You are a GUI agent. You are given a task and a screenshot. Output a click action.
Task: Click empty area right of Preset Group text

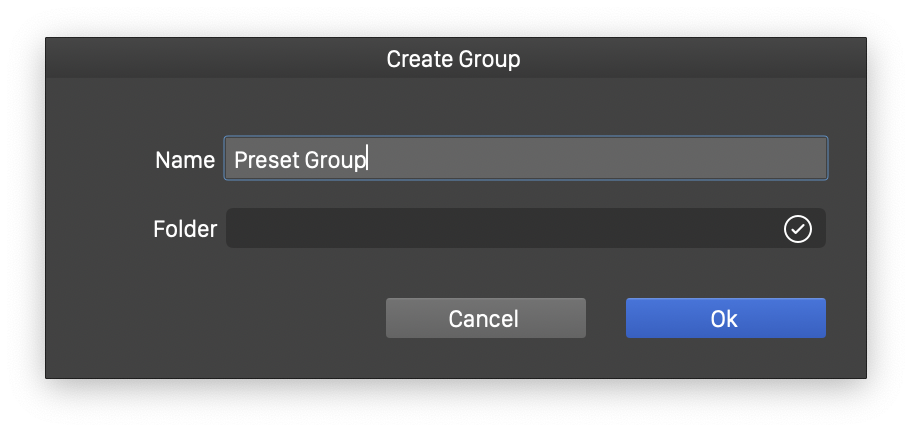coord(600,159)
